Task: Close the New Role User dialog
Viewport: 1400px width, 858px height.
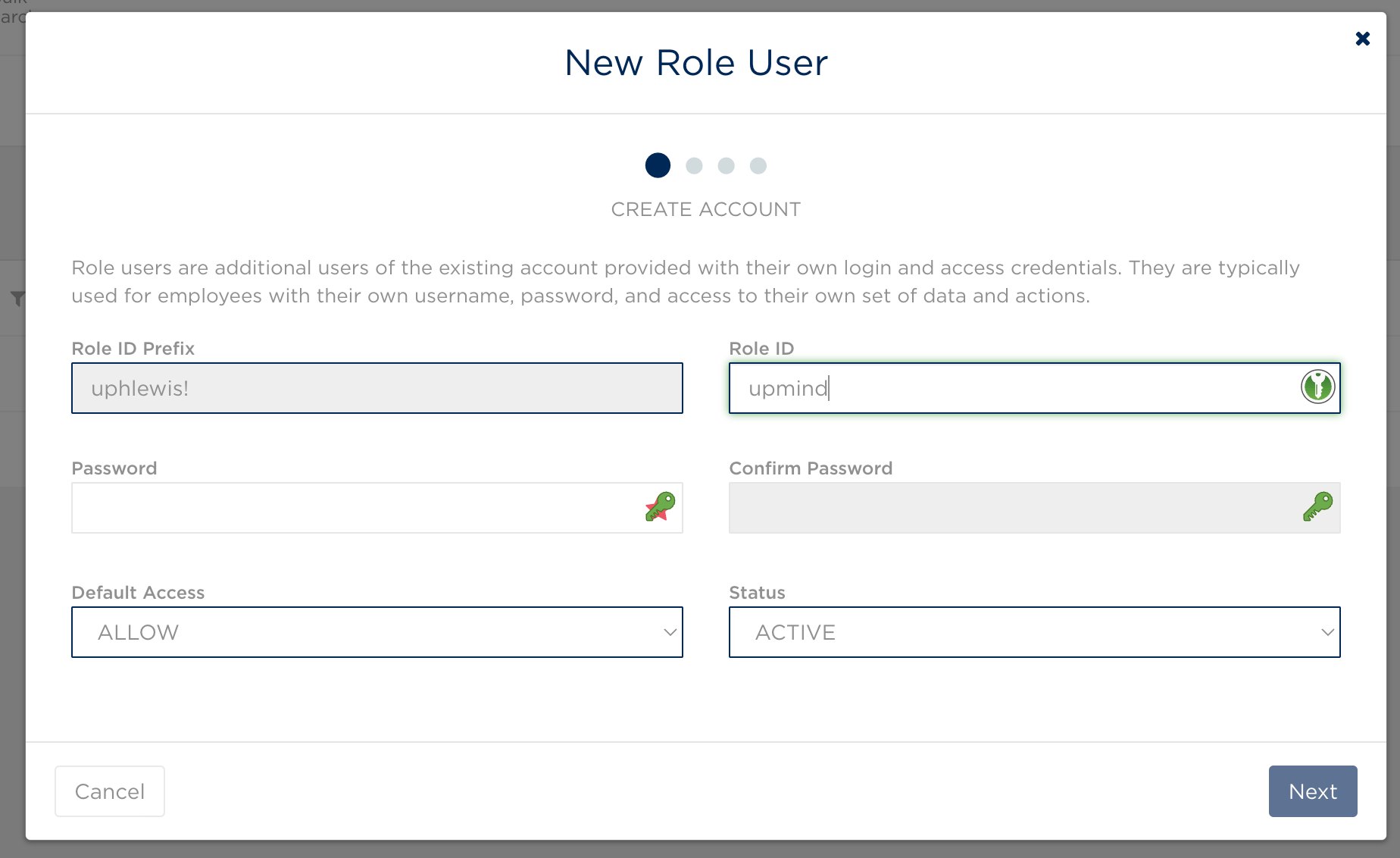Action: pos(1362,39)
